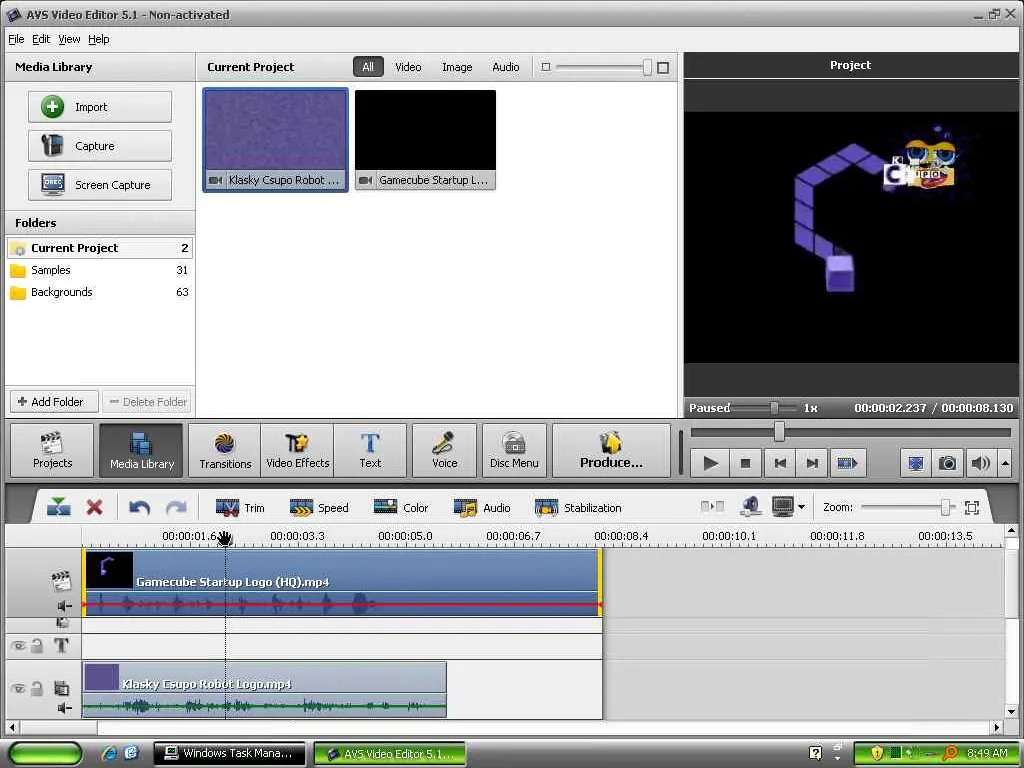Undo the last action
This screenshot has width=1024, height=768.
click(x=140, y=507)
